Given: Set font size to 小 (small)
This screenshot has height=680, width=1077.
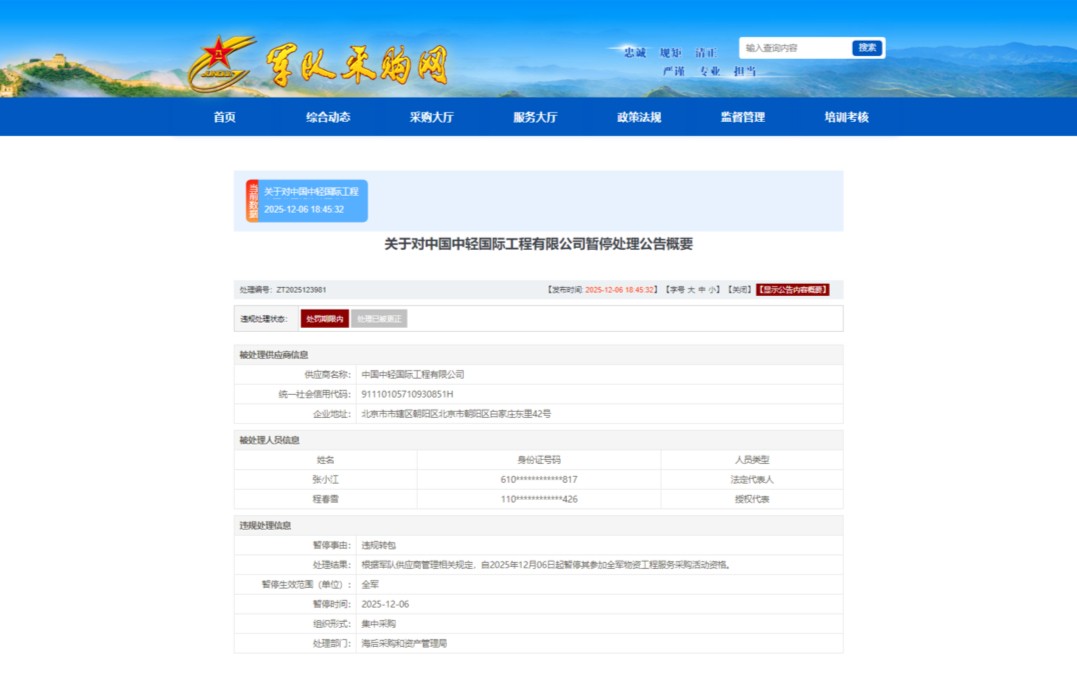Looking at the screenshot, I should point(714,290).
